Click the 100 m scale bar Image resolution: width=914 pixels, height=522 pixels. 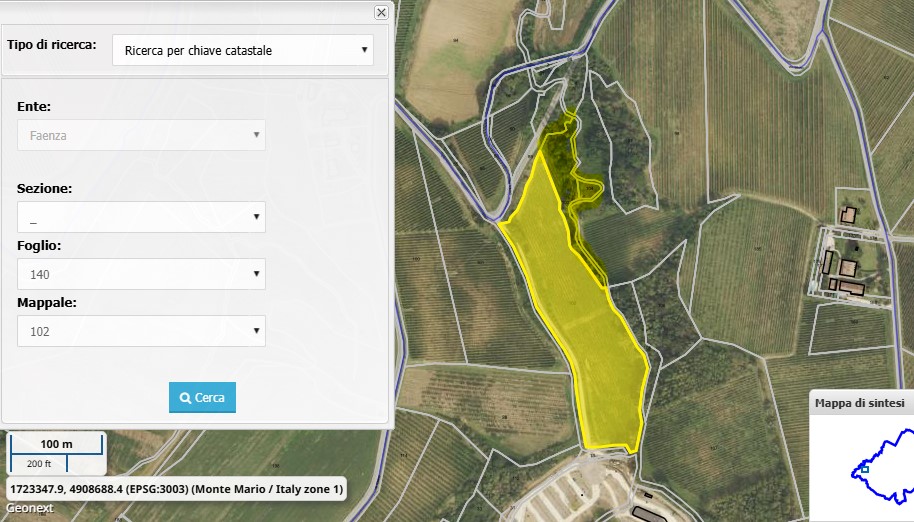57,444
